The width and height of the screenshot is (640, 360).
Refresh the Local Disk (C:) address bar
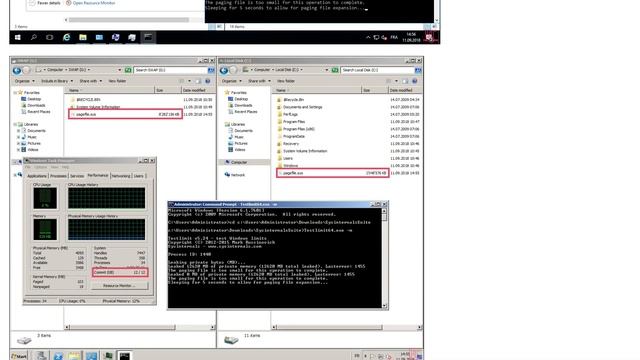pyautogui.click(x=335, y=70)
